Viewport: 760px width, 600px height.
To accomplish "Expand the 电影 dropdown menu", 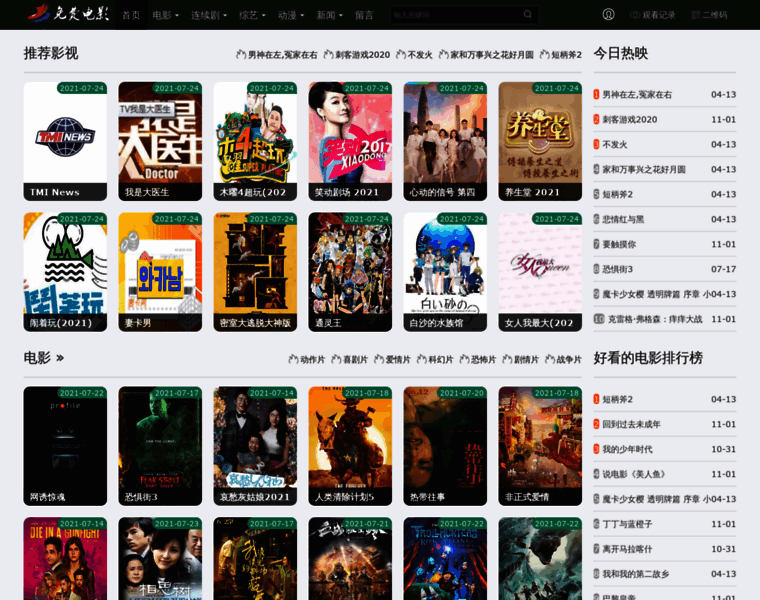I will tap(165, 15).
